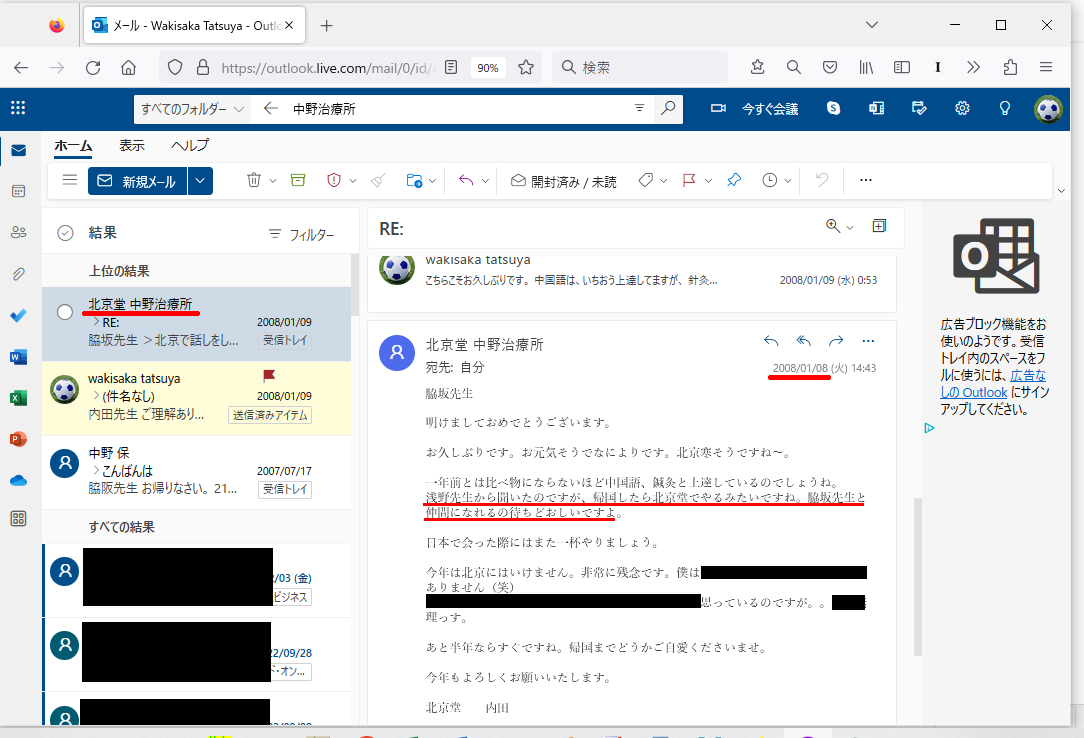Expand the 新規メール dropdown arrow
This screenshot has height=738, width=1084.
[x=201, y=181]
